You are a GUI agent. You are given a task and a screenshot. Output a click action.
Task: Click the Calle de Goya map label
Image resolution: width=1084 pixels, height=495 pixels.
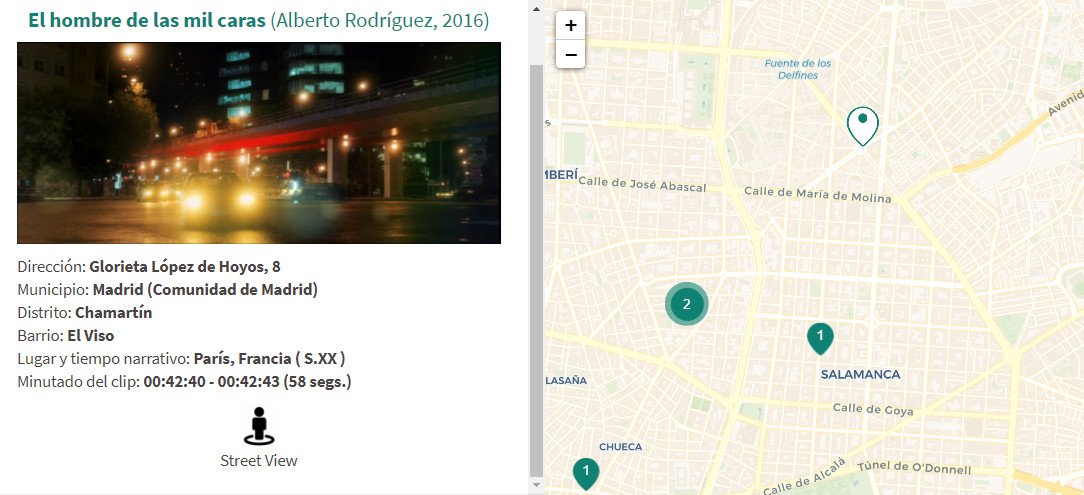(x=872, y=409)
